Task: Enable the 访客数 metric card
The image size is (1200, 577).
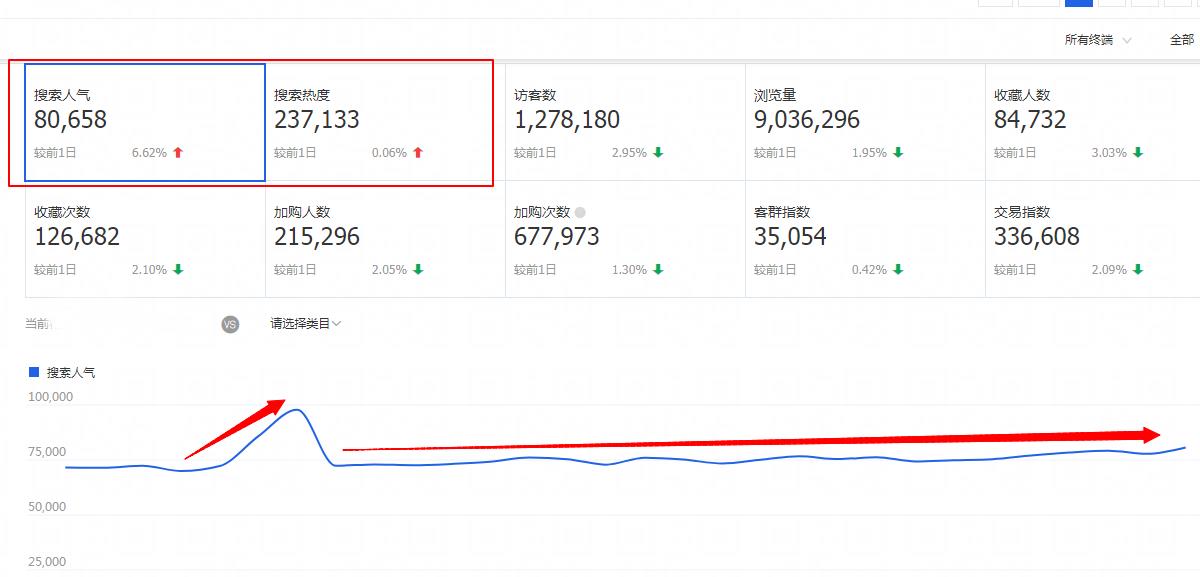Action: click(x=625, y=123)
